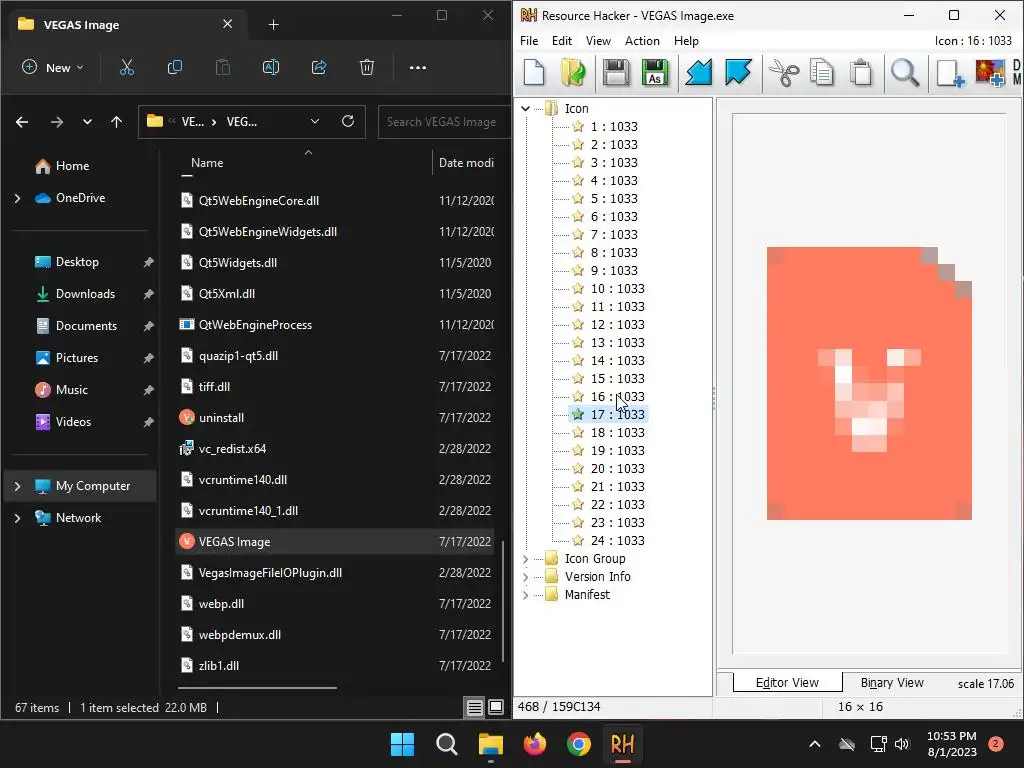Go up one folder level in Explorer
The image size is (1024, 768).
(116, 121)
